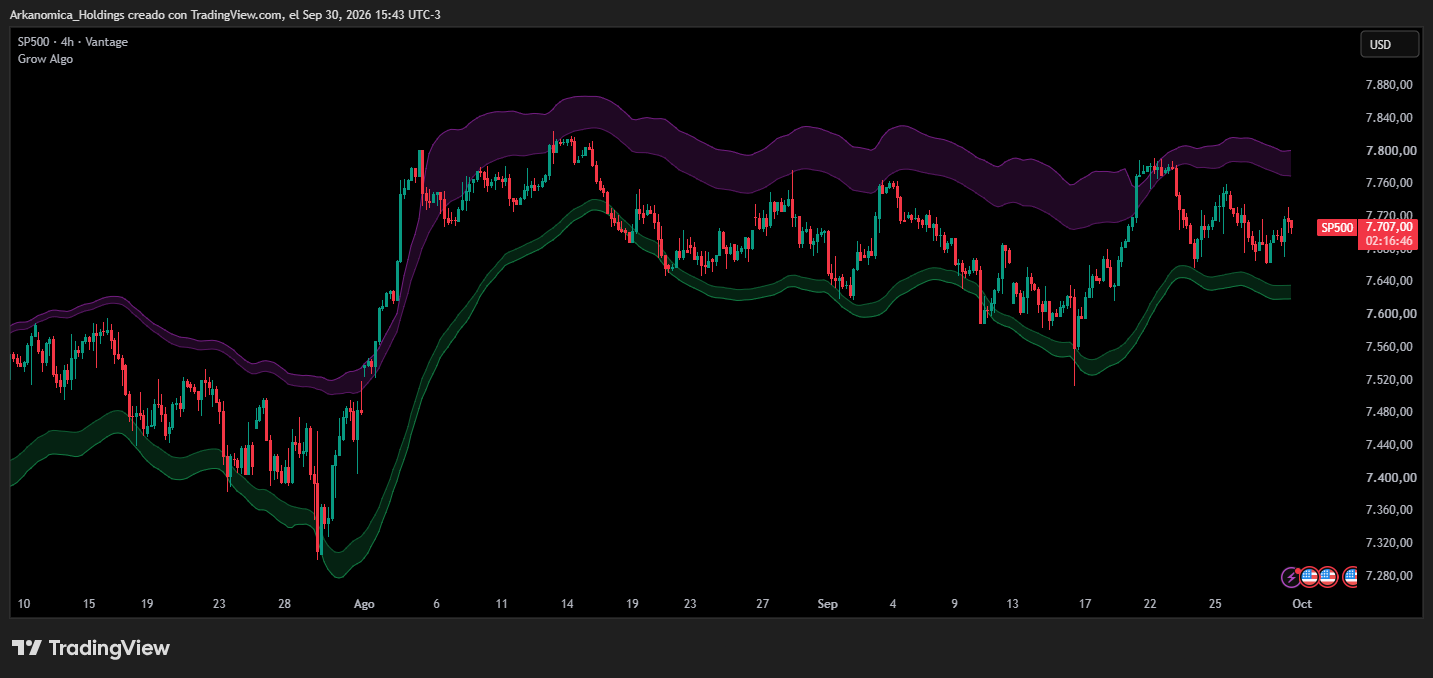Click date label 4 on time axis
This screenshot has width=1433, height=678.
pos(893,604)
